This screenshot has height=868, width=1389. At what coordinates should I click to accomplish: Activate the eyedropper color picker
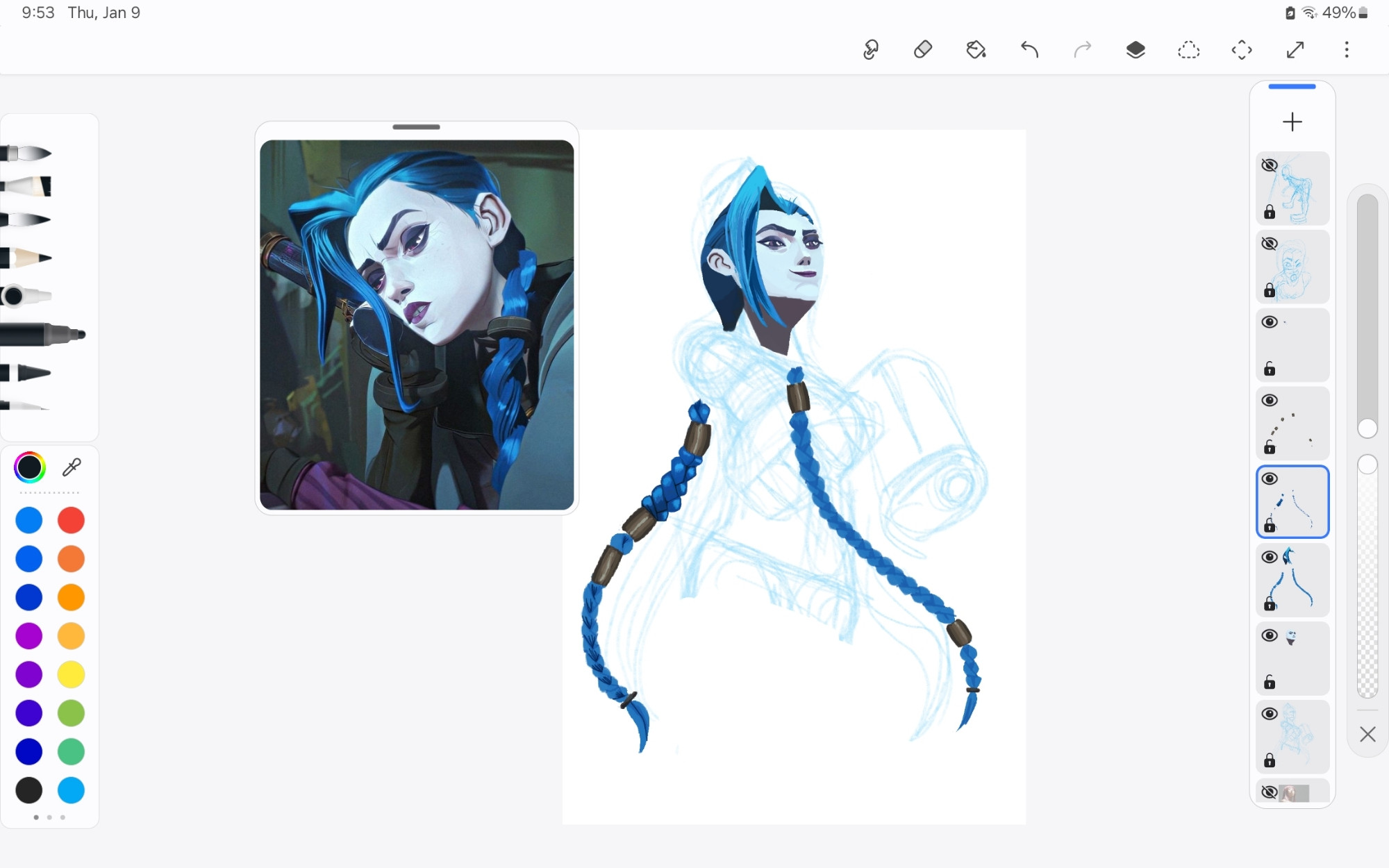pos(72,467)
